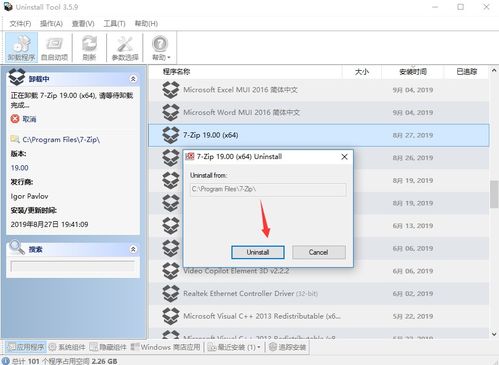This screenshot has width=499, height=365.
Task: Click the 7-Zip icon in dialog title bar
Action: pyautogui.click(x=190, y=157)
